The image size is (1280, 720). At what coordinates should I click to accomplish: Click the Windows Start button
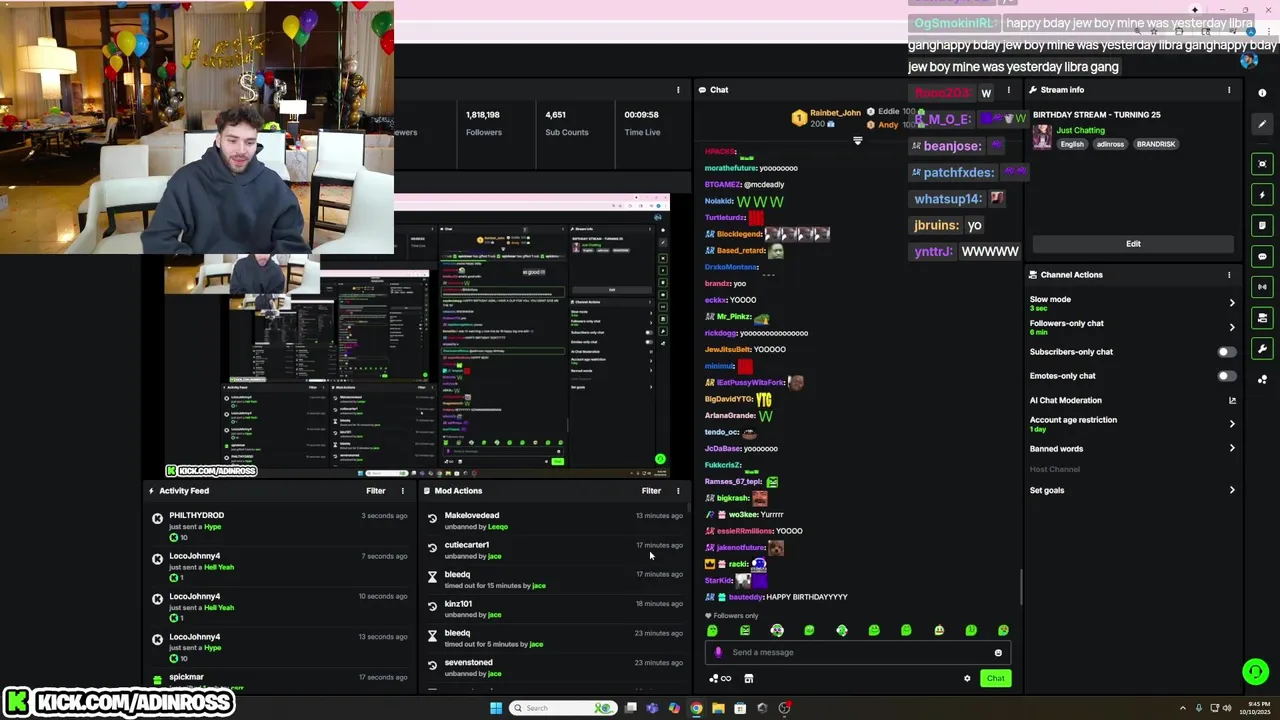tap(495, 708)
